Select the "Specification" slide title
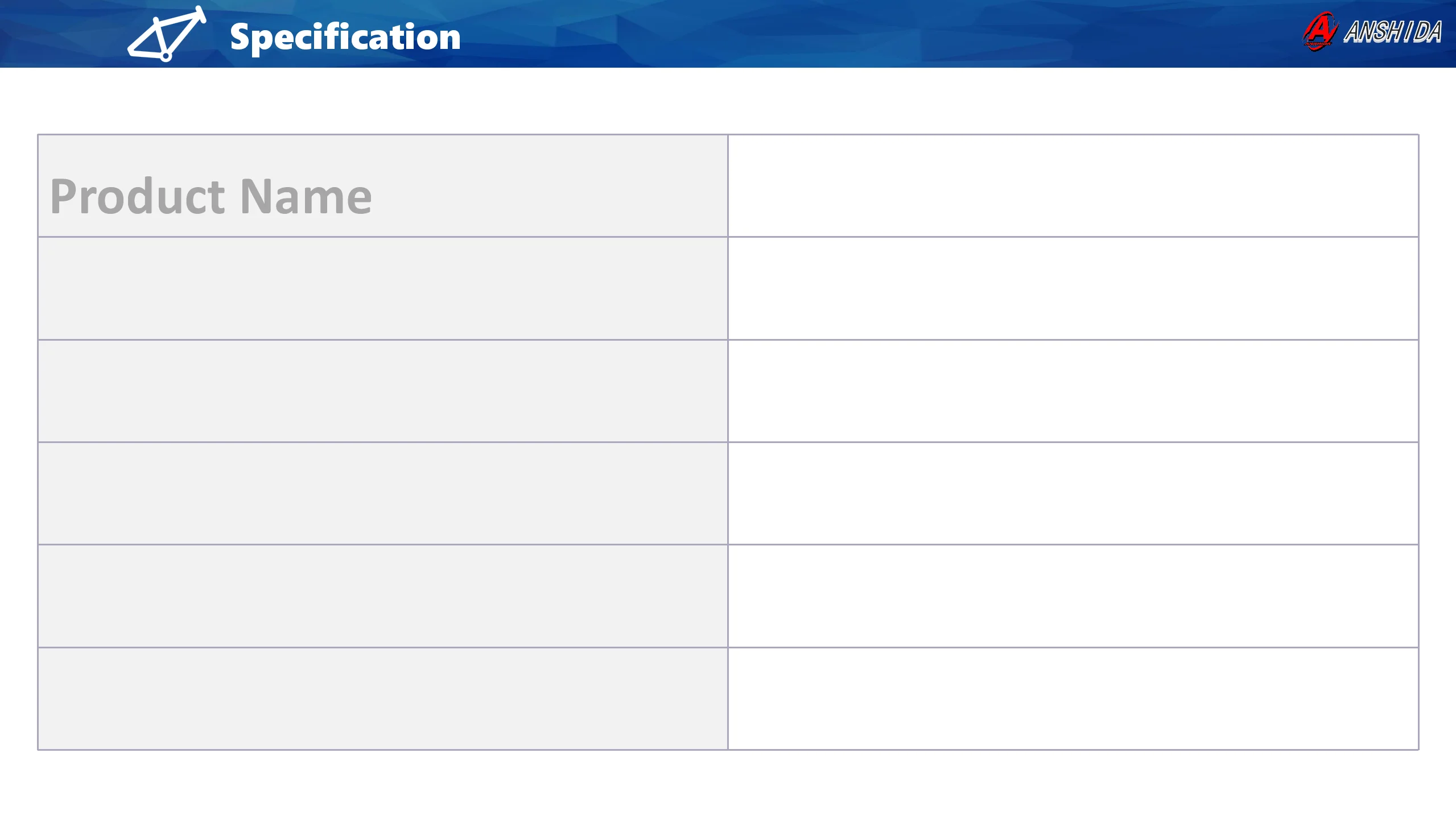The image size is (1456, 819). pyautogui.click(x=345, y=38)
